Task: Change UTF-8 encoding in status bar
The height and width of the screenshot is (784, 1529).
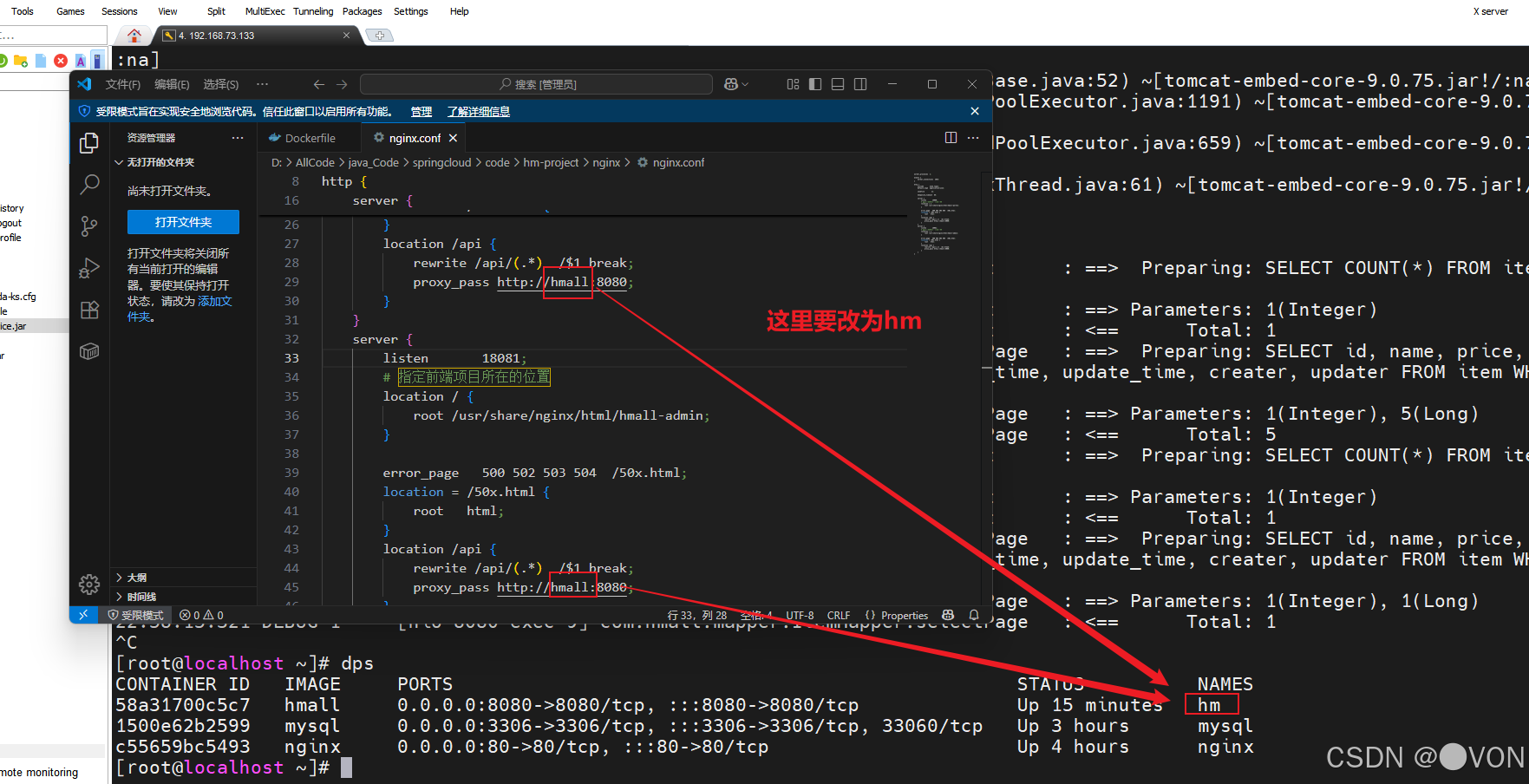Action: pyautogui.click(x=800, y=615)
